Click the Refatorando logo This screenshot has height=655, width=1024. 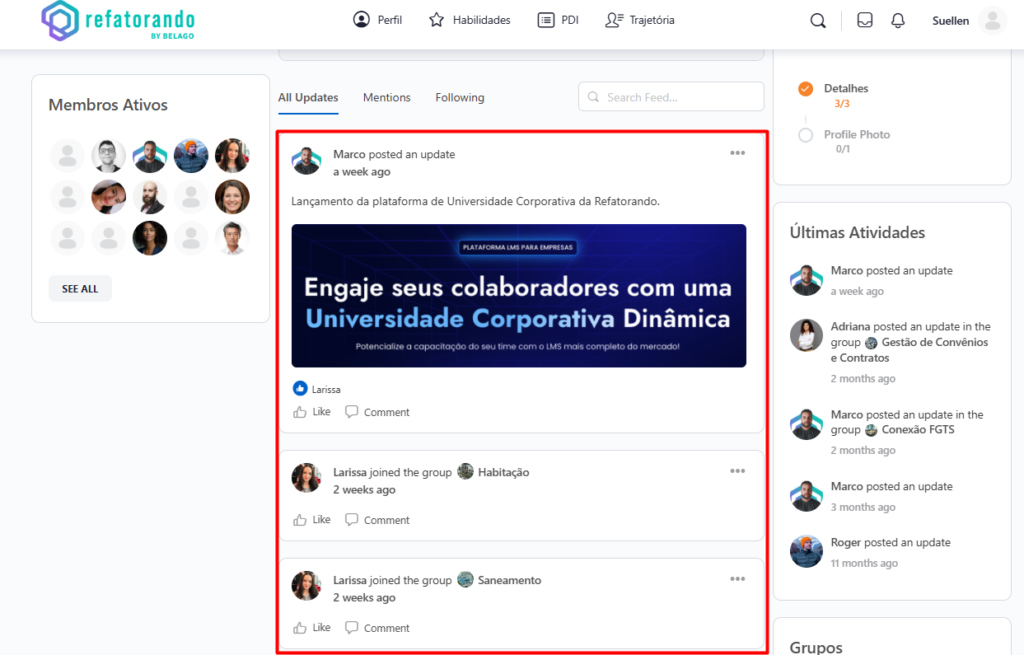click(118, 21)
